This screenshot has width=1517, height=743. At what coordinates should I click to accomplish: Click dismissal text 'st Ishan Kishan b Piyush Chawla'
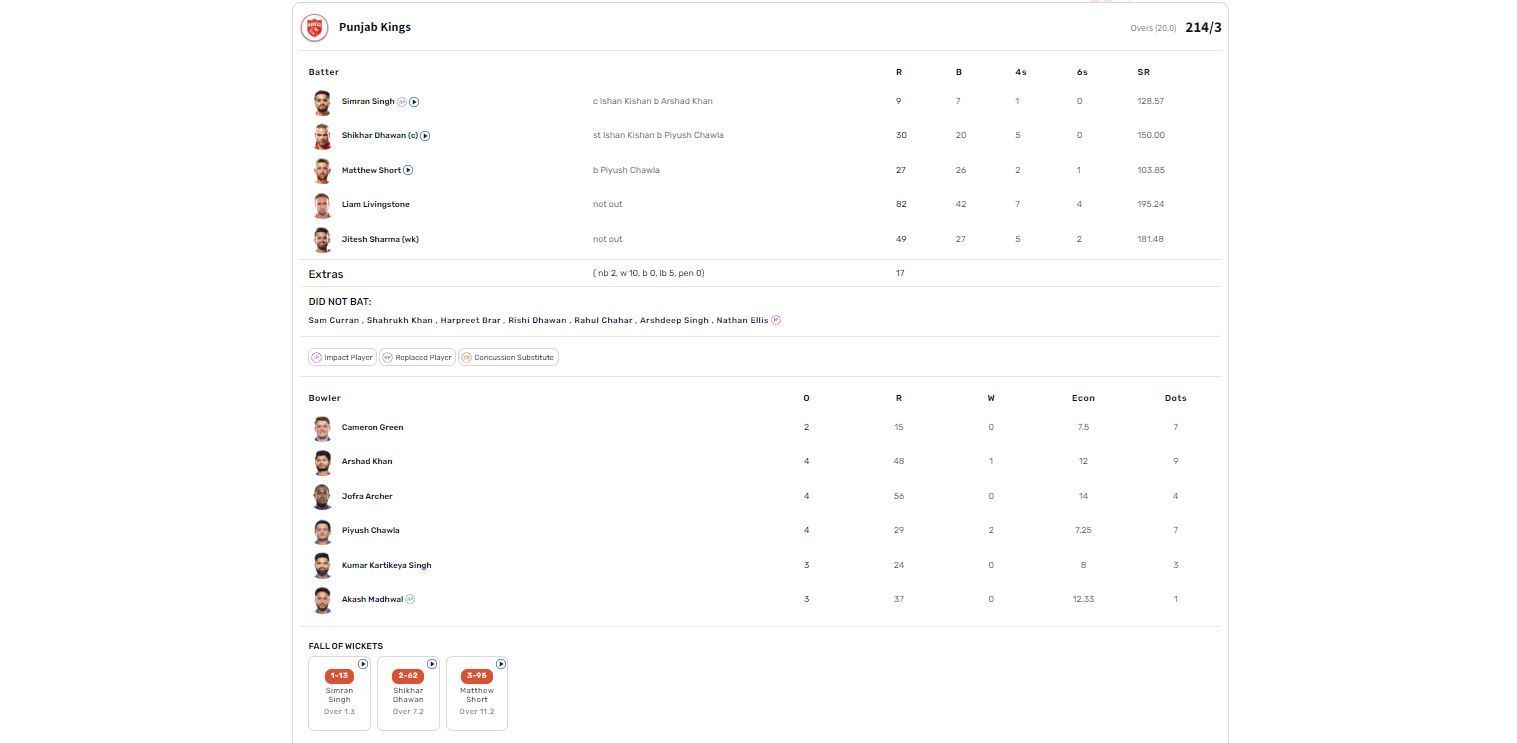pyautogui.click(x=658, y=135)
